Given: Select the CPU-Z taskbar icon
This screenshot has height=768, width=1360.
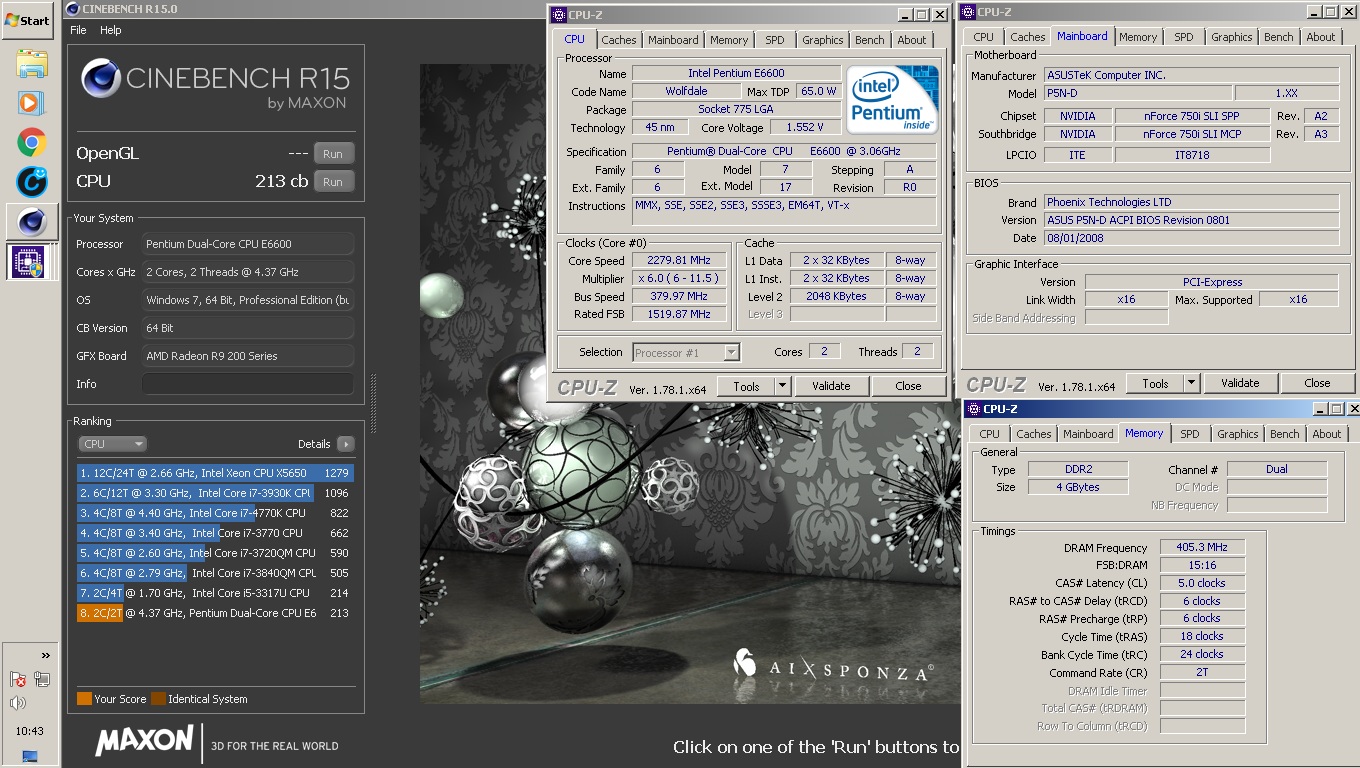Looking at the screenshot, I should click(x=31, y=261).
